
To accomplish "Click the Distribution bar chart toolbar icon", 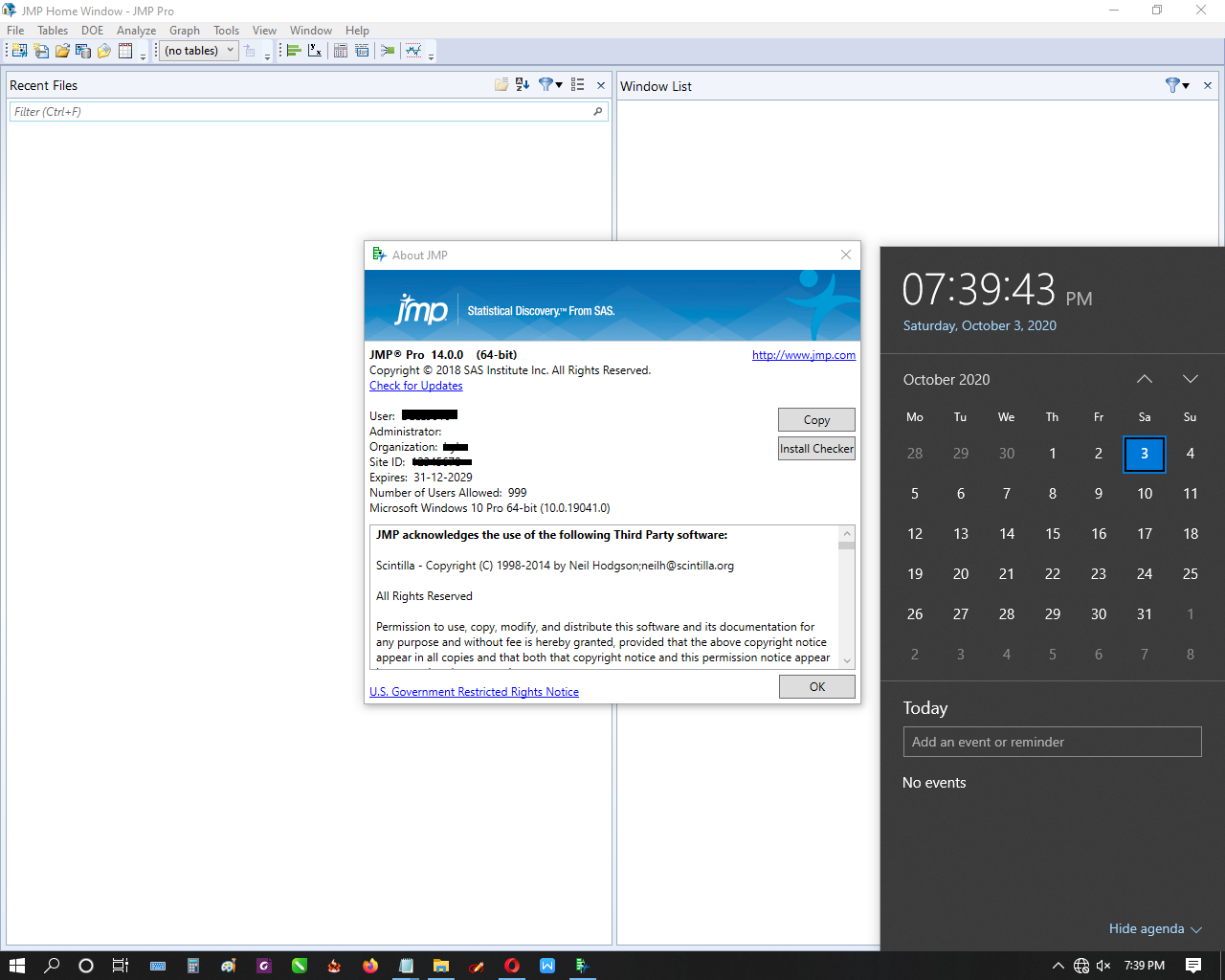I will point(294,51).
